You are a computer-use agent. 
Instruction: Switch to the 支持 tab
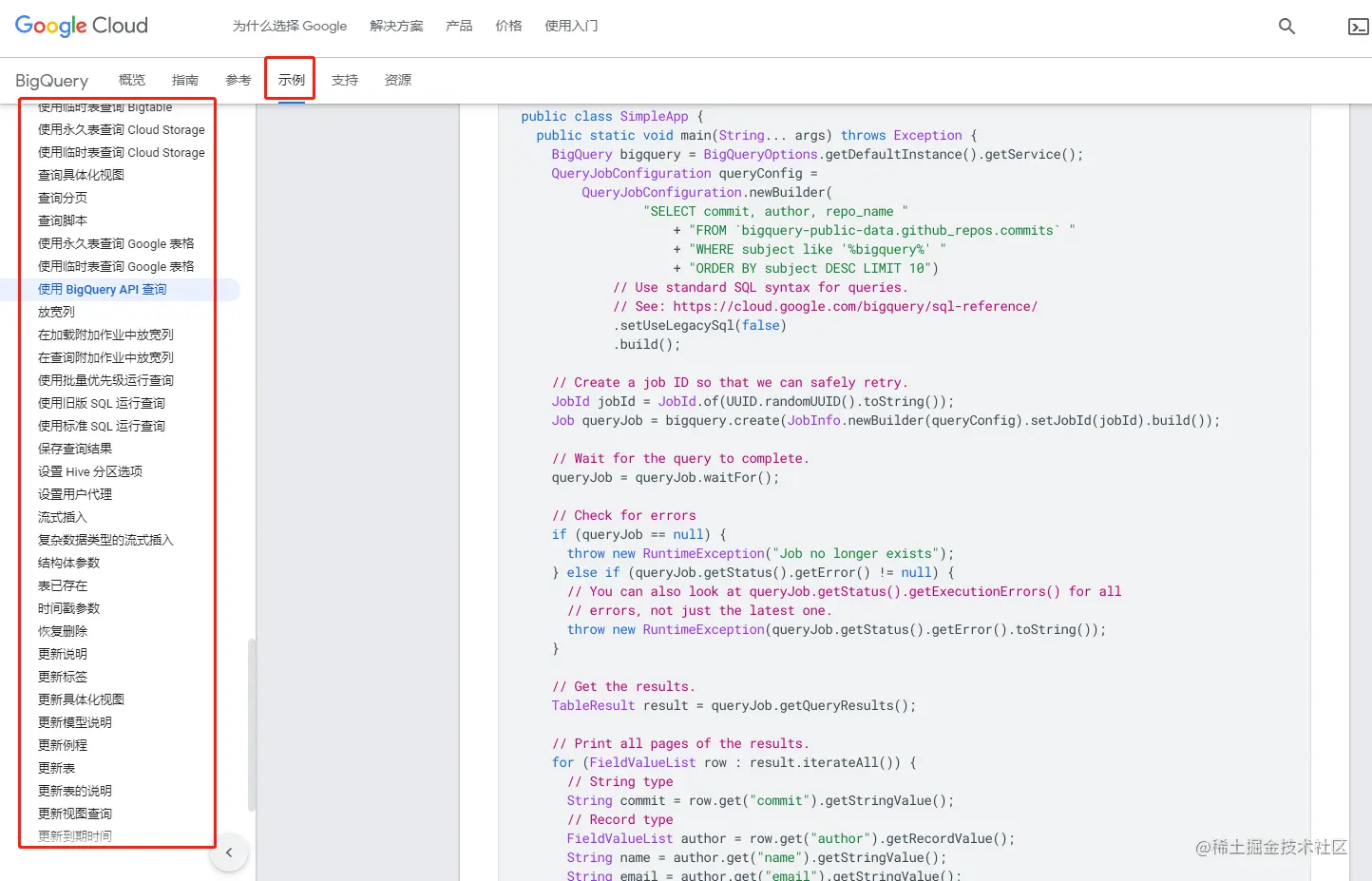(x=345, y=80)
